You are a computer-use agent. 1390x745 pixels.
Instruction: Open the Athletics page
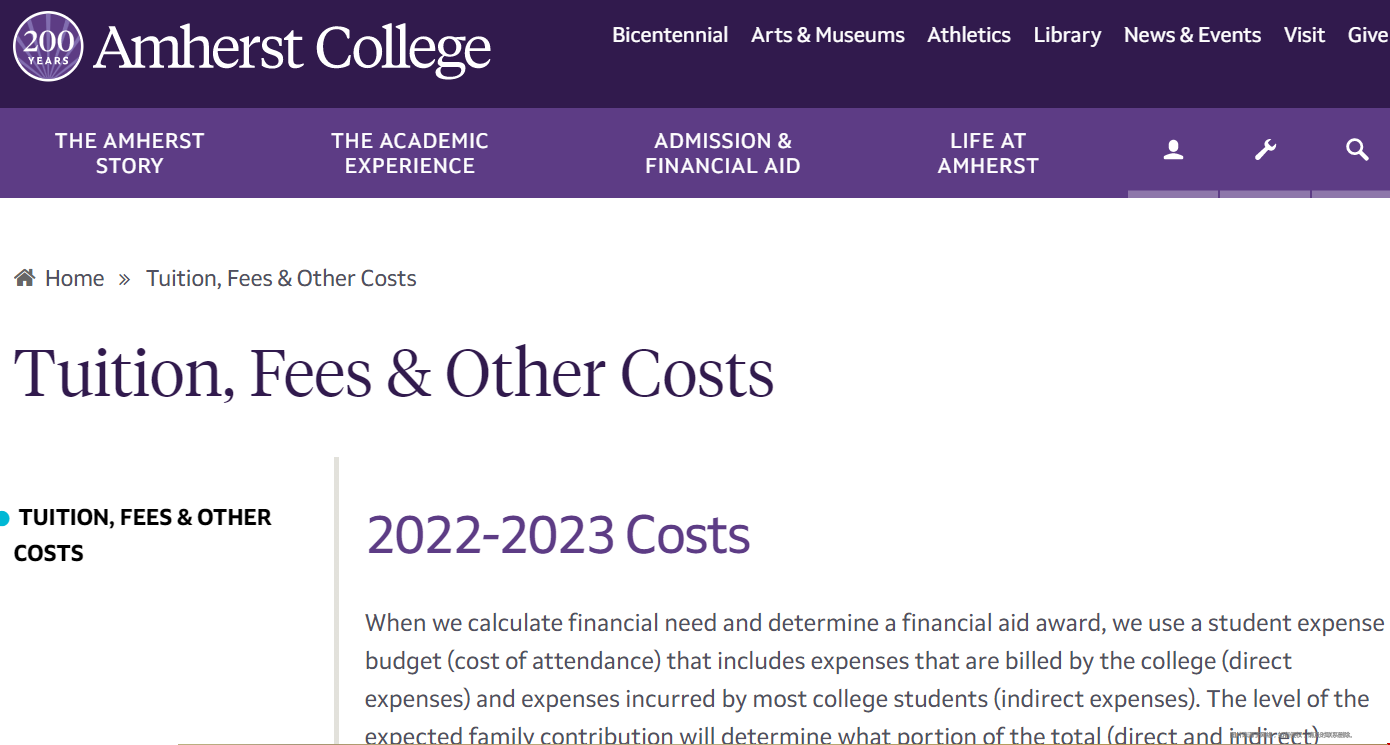coord(969,35)
